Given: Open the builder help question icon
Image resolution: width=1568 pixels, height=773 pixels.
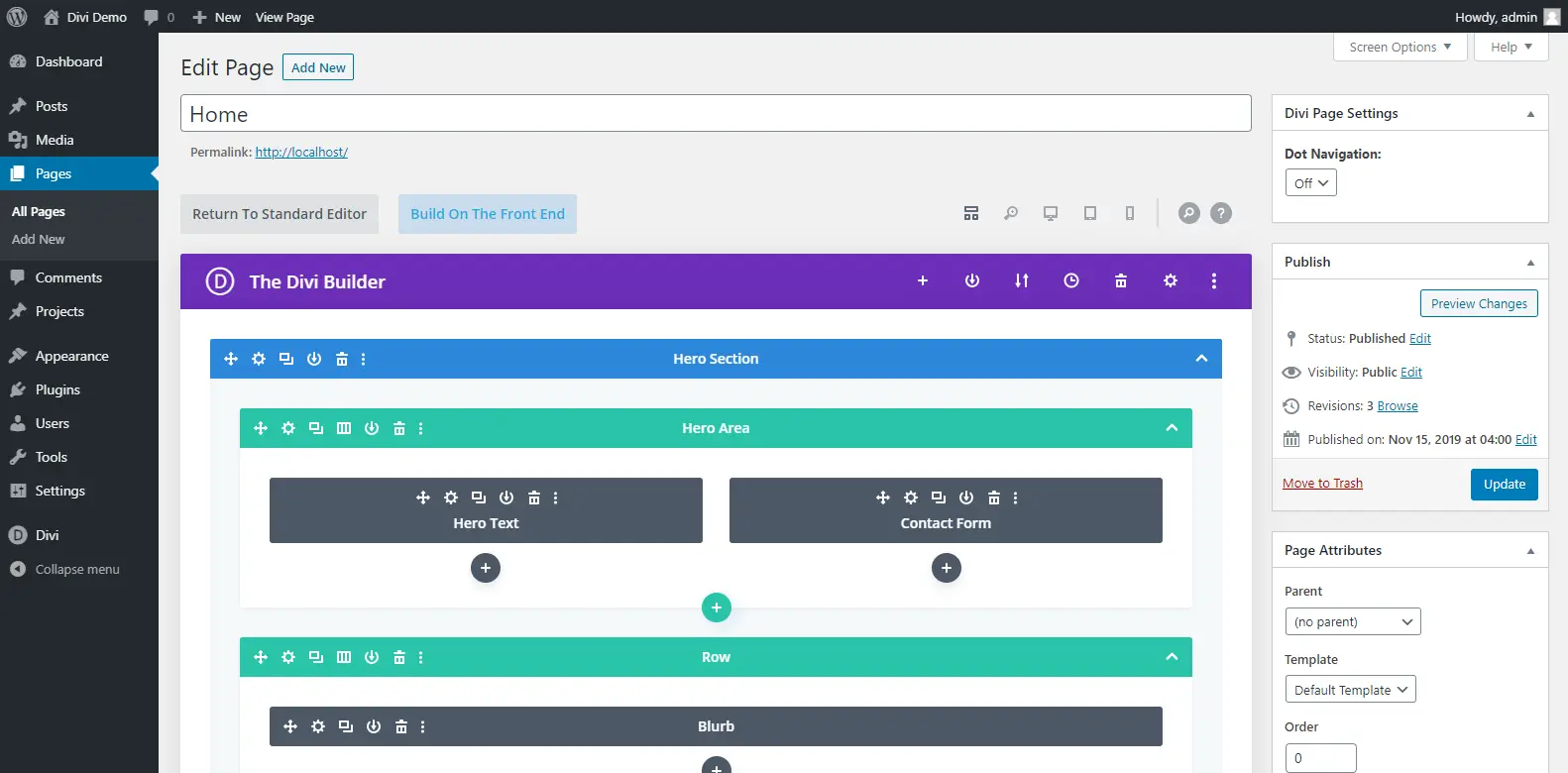Looking at the screenshot, I should [1221, 213].
